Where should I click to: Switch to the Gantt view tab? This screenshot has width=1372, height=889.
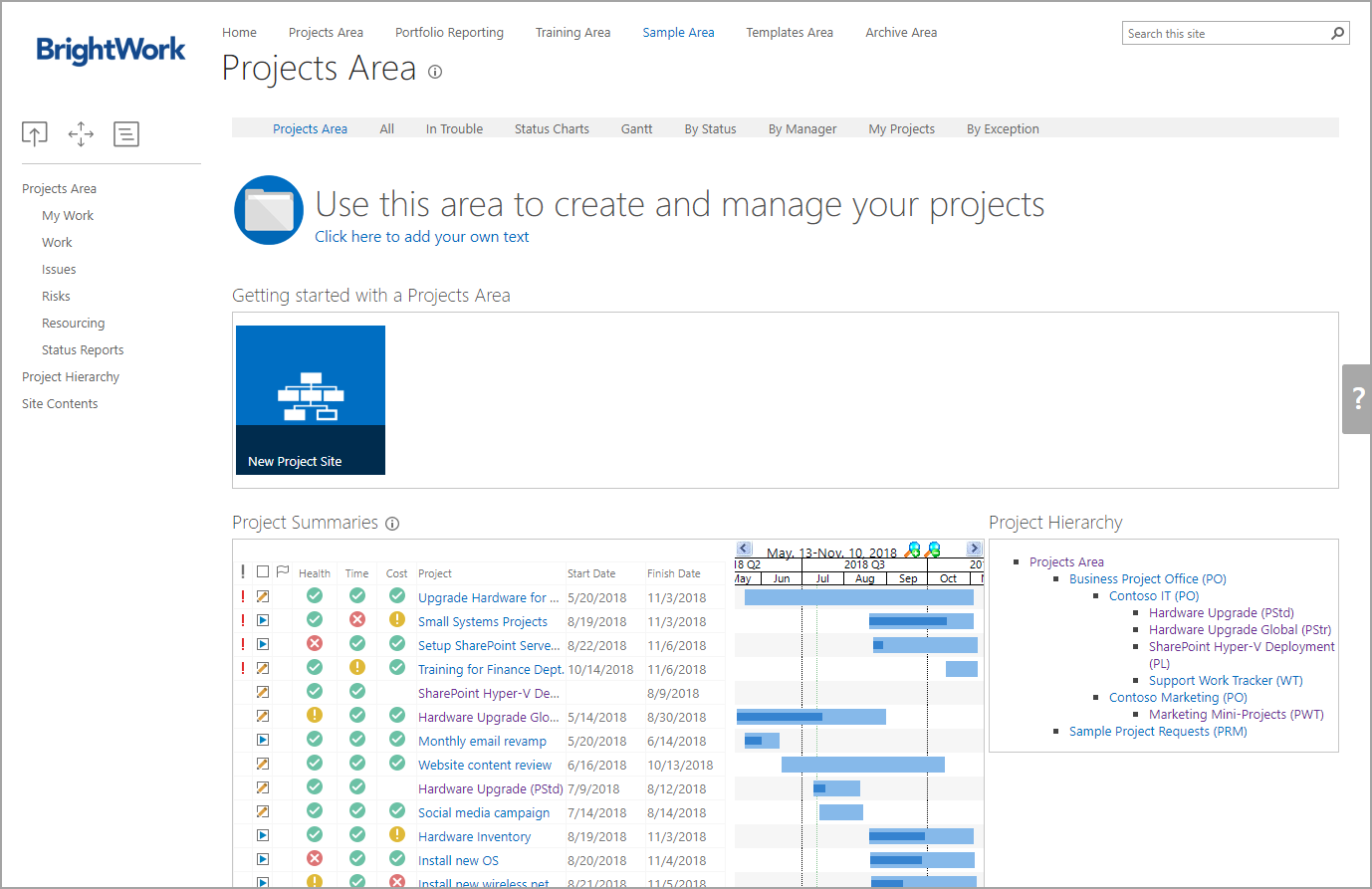(x=637, y=128)
